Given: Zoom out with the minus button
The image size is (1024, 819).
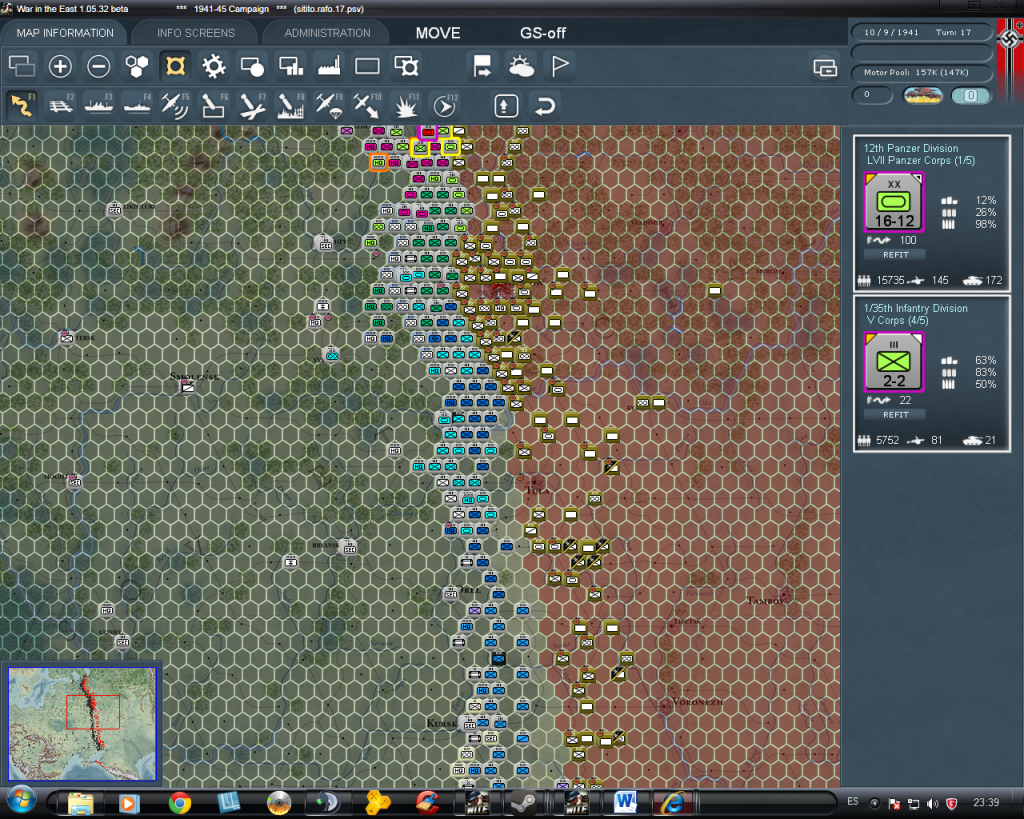Looking at the screenshot, I should tap(99, 66).
